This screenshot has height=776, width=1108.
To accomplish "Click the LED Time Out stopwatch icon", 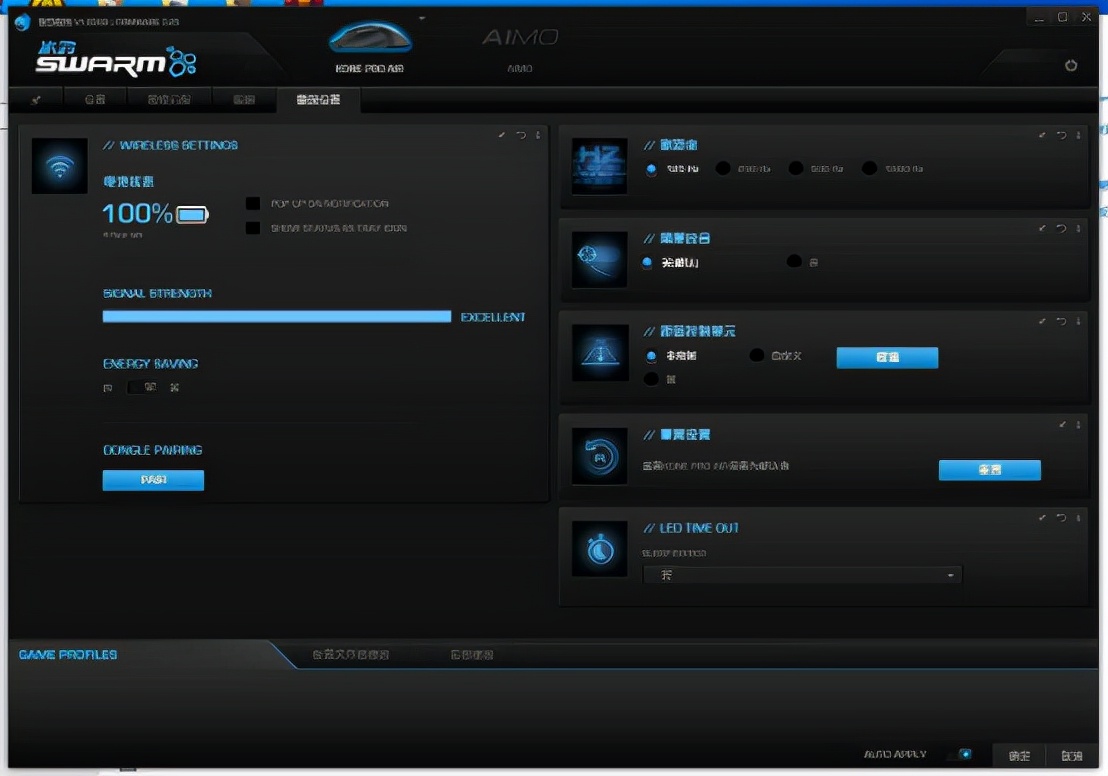I will click(599, 548).
